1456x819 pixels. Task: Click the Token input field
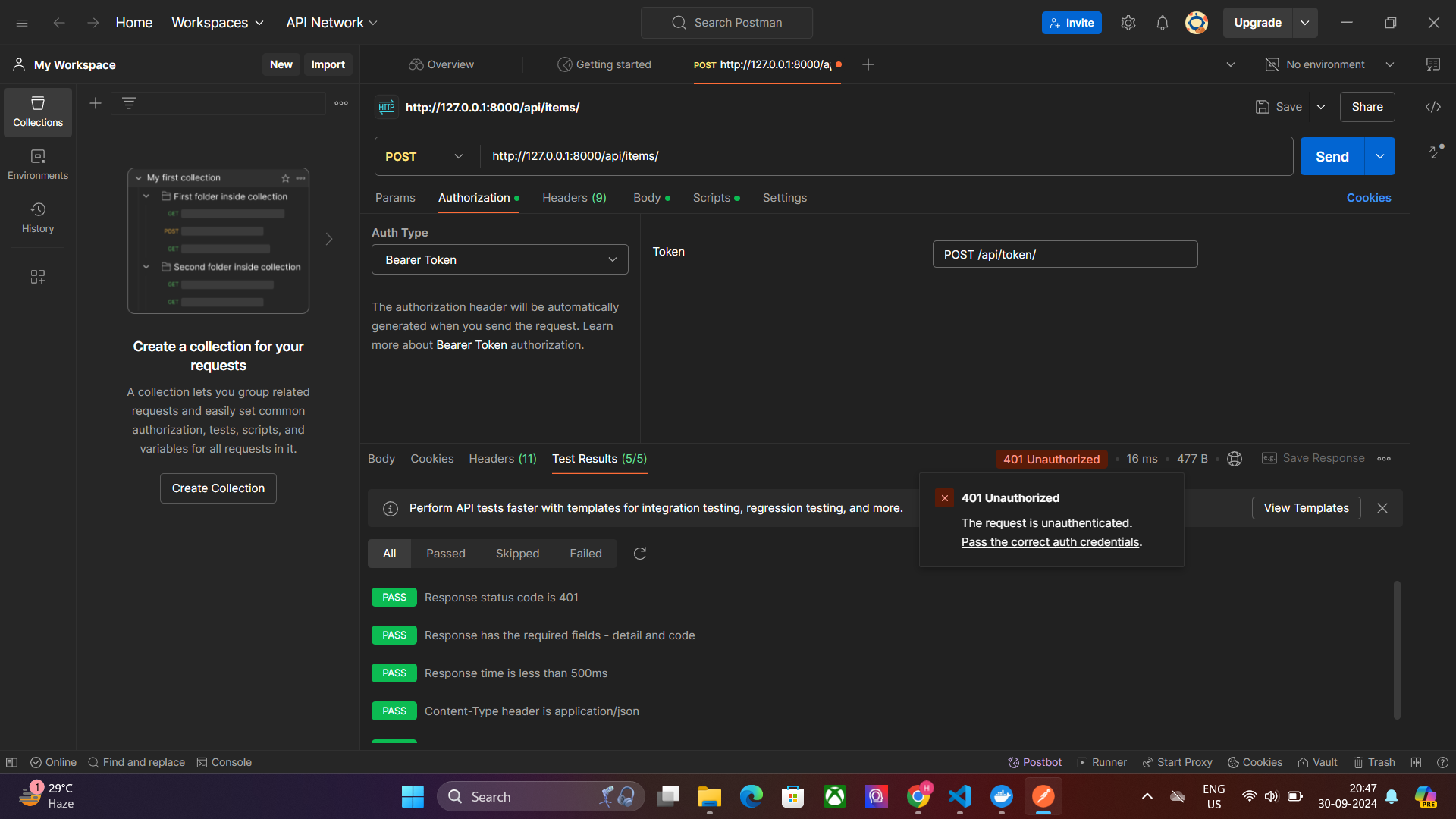click(1064, 255)
